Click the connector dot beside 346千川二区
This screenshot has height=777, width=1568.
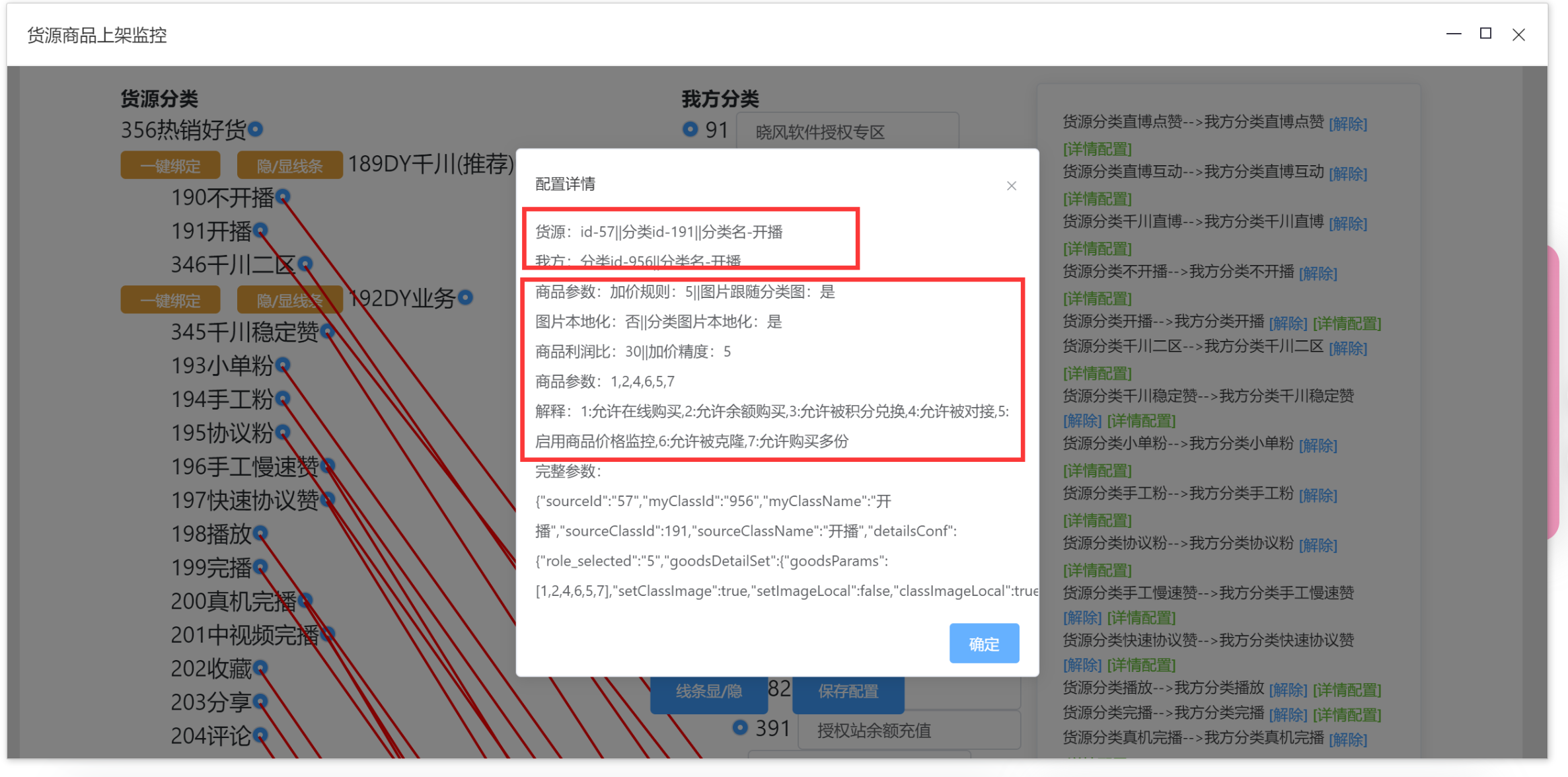point(305,264)
